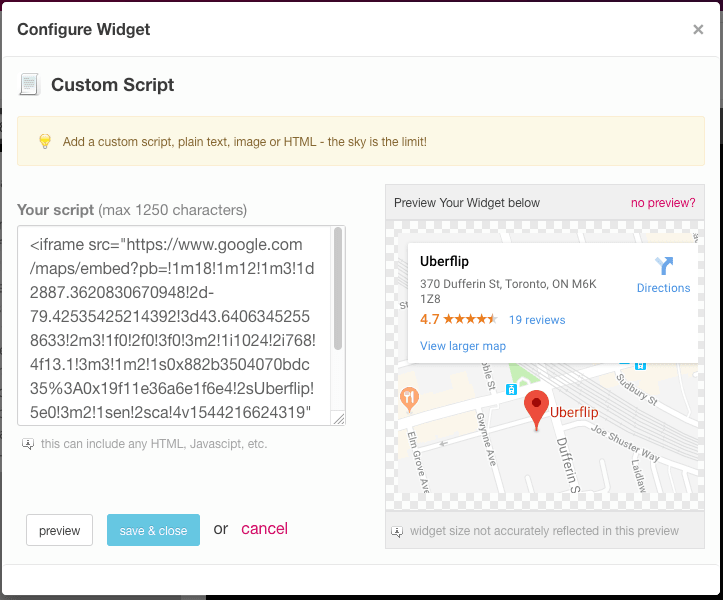Click 'Preview Your Widget below' heading
The height and width of the screenshot is (600, 723).
(467, 203)
